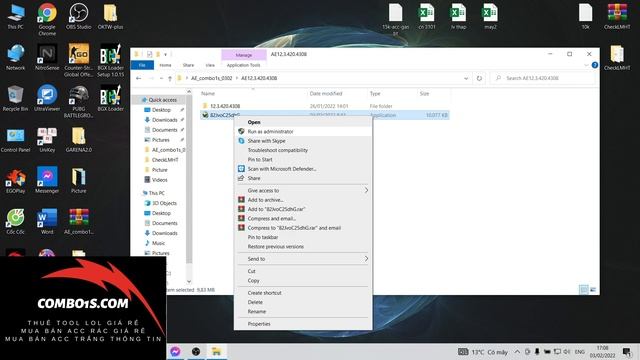Open the View ribbon tab
The height and width of the screenshot is (360, 640).
click(210, 65)
